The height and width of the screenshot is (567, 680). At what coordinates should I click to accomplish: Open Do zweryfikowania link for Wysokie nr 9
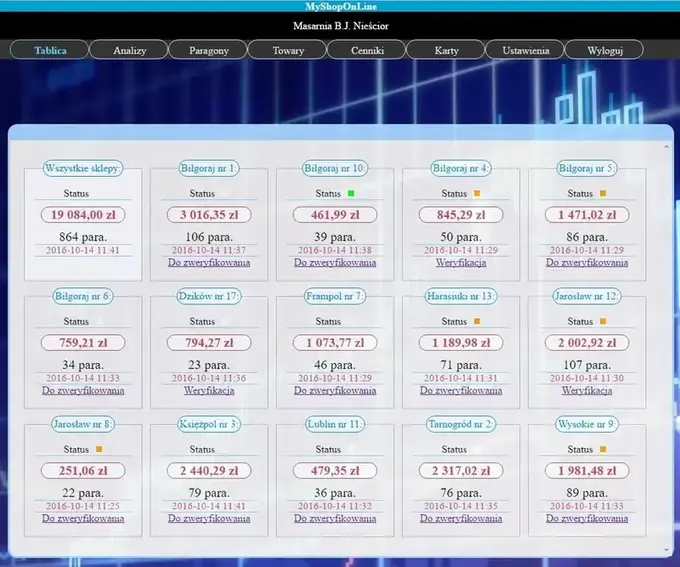(x=587, y=518)
